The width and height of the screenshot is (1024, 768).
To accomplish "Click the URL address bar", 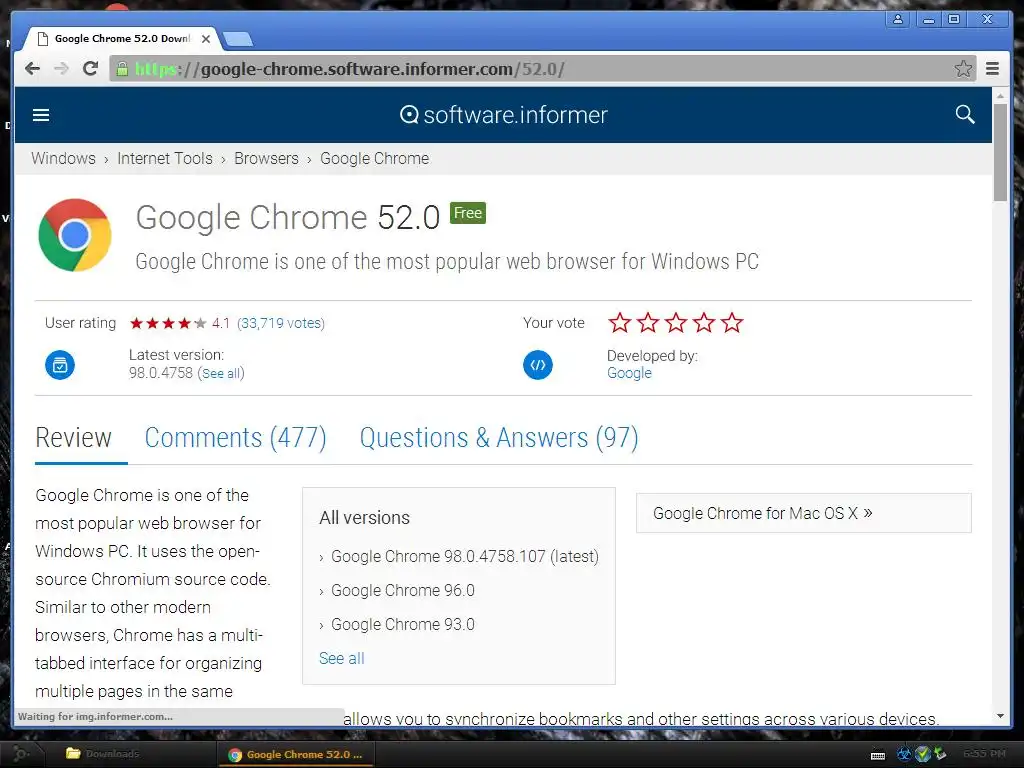I will click(x=542, y=69).
